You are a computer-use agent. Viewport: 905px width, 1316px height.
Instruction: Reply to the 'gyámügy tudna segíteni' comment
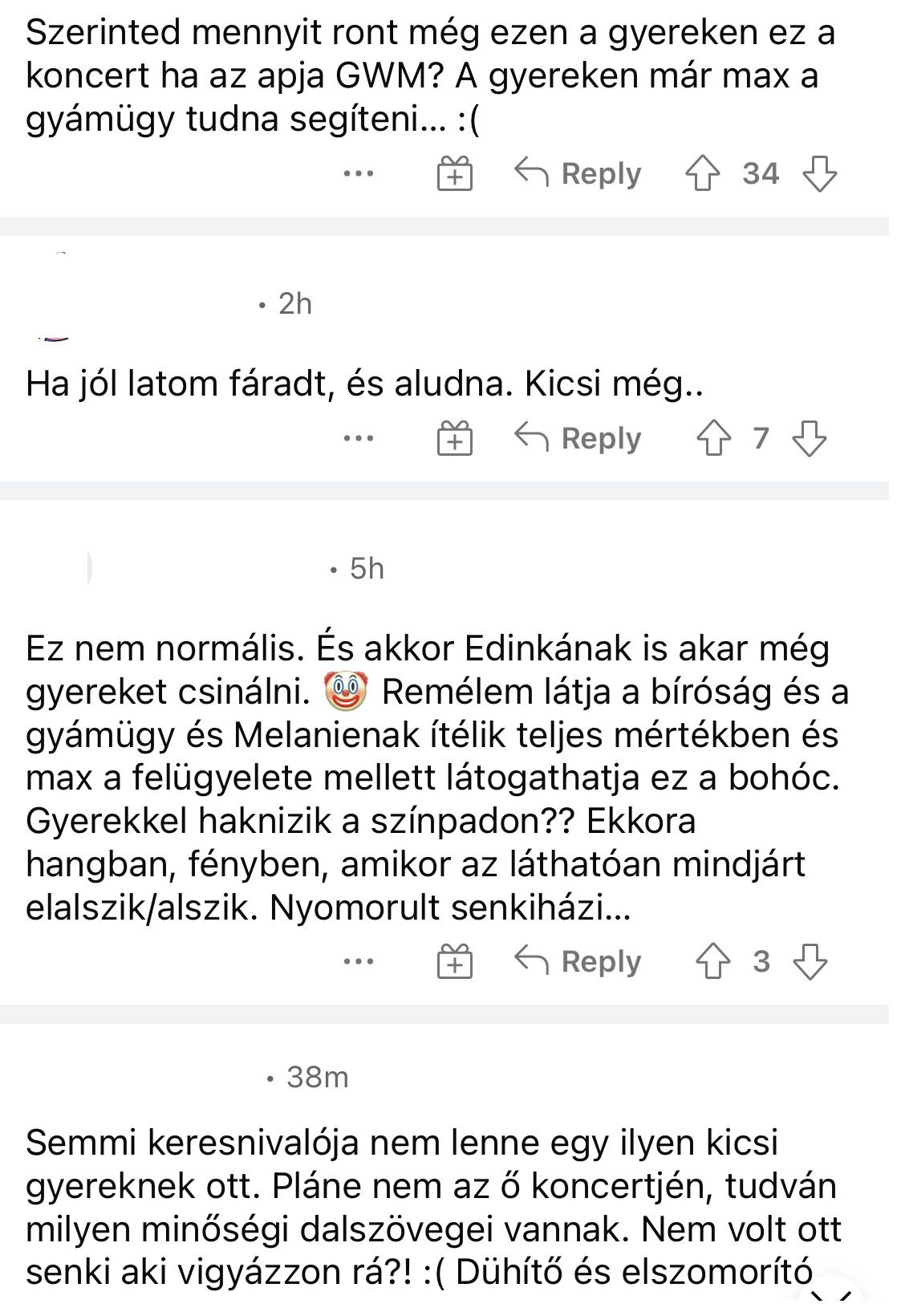(x=578, y=173)
